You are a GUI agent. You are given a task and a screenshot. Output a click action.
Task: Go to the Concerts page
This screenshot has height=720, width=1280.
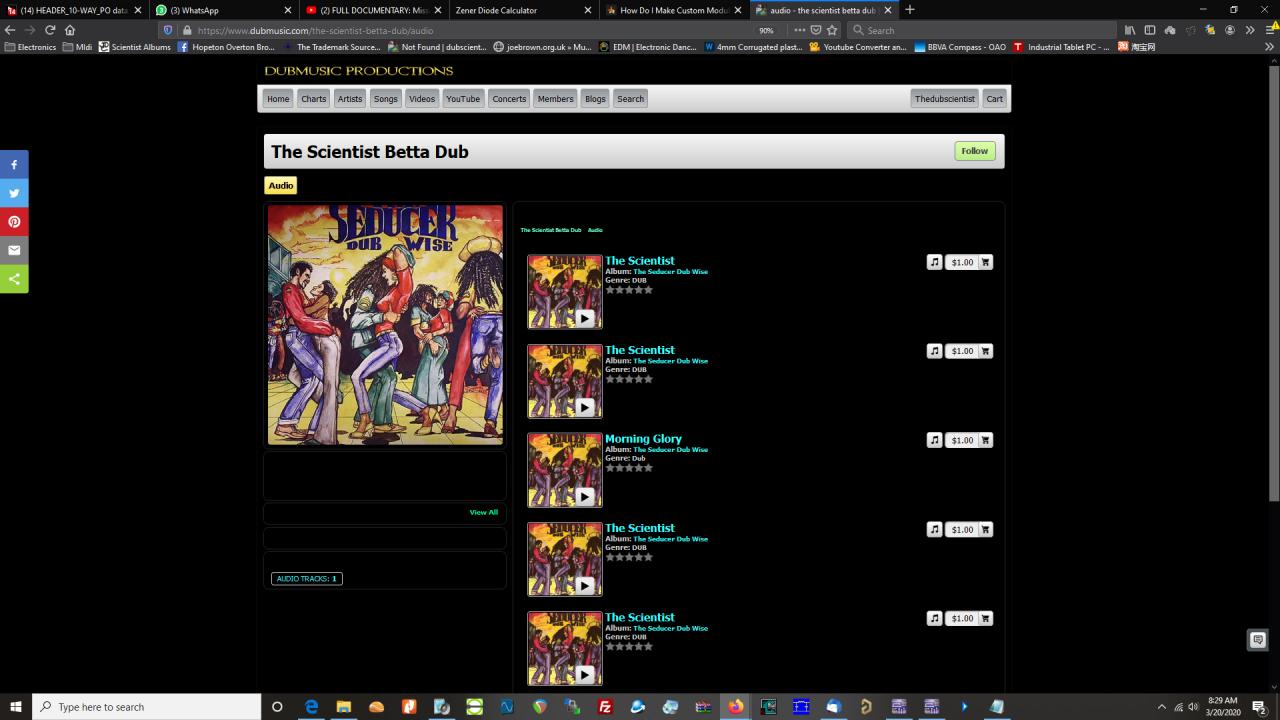[509, 99]
